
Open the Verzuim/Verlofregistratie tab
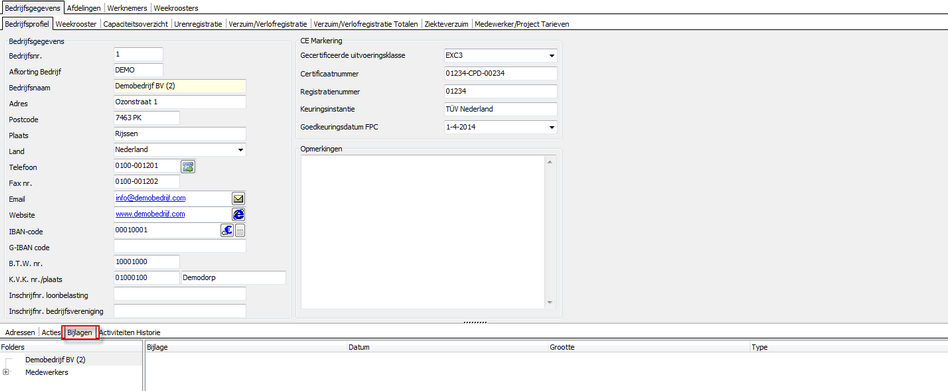click(268, 24)
